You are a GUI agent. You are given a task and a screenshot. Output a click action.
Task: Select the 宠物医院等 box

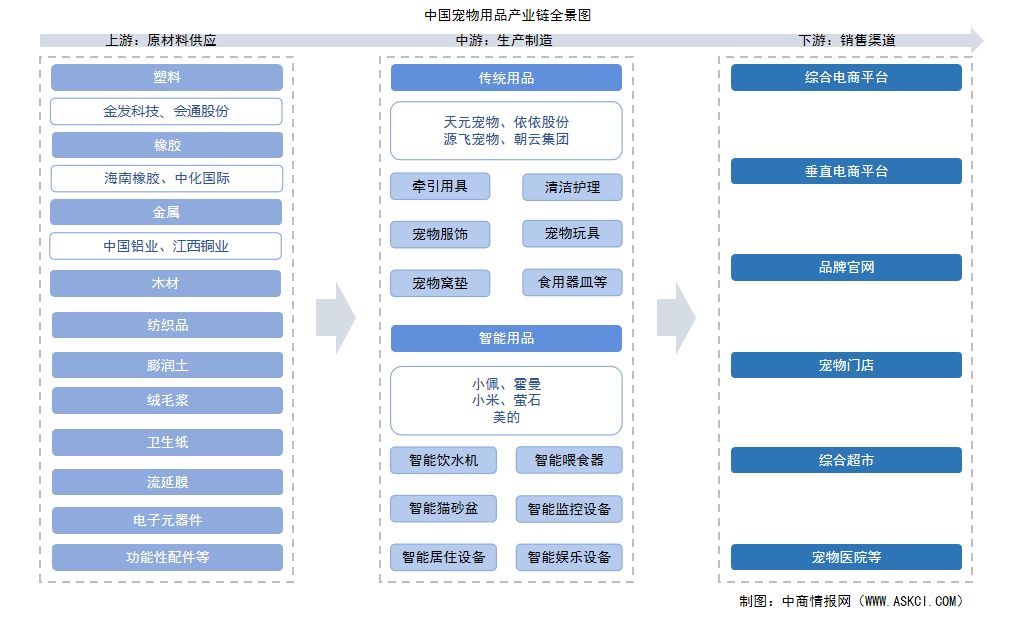pos(846,557)
